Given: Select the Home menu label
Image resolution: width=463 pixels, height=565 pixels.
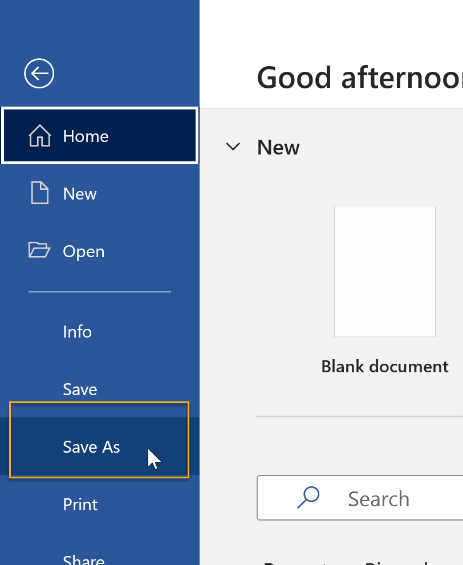Looking at the screenshot, I should coord(86,136).
